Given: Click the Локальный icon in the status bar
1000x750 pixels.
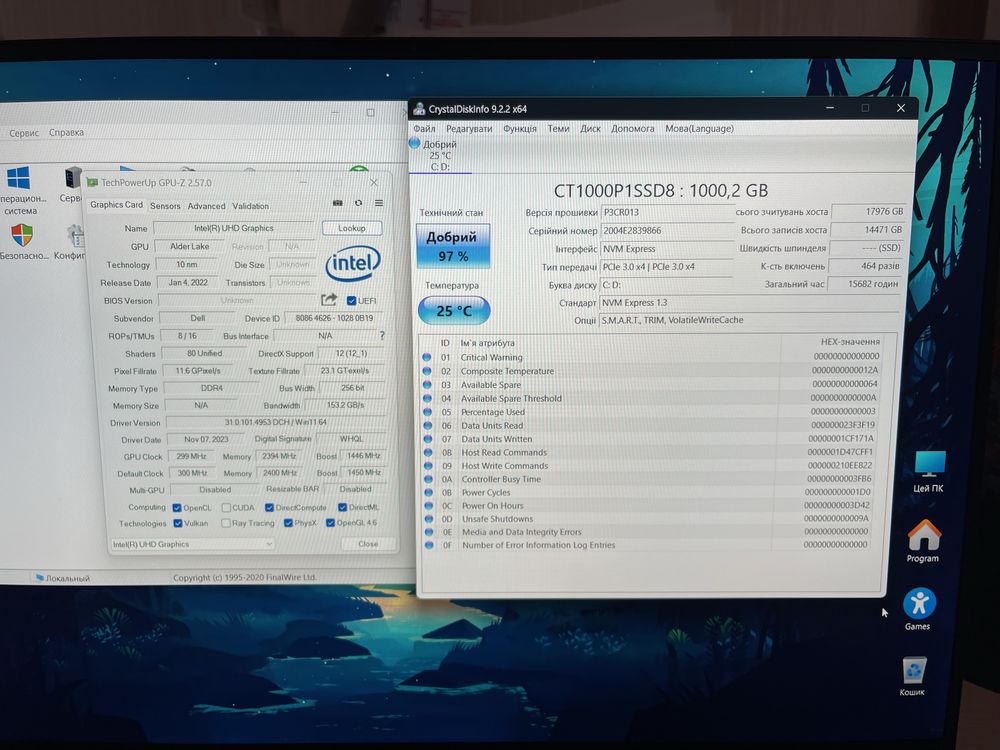Looking at the screenshot, I should pyautogui.click(x=40, y=578).
